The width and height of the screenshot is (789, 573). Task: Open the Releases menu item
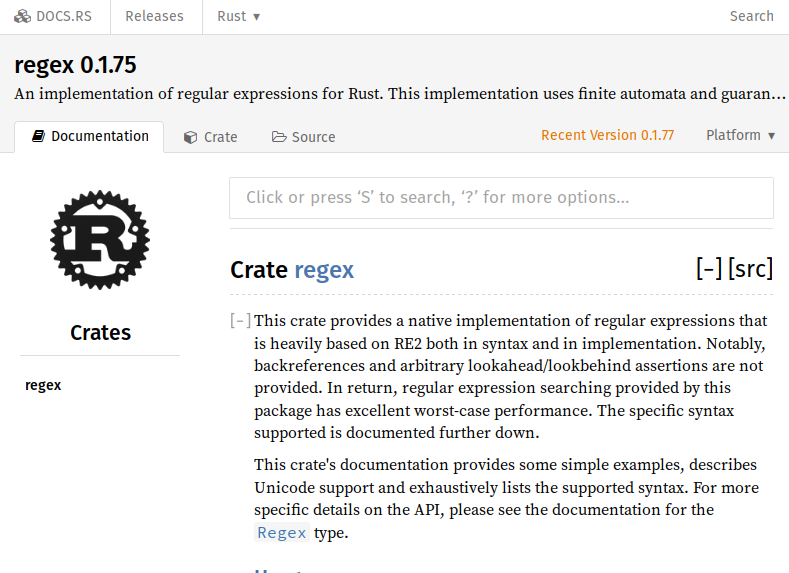pos(154,17)
